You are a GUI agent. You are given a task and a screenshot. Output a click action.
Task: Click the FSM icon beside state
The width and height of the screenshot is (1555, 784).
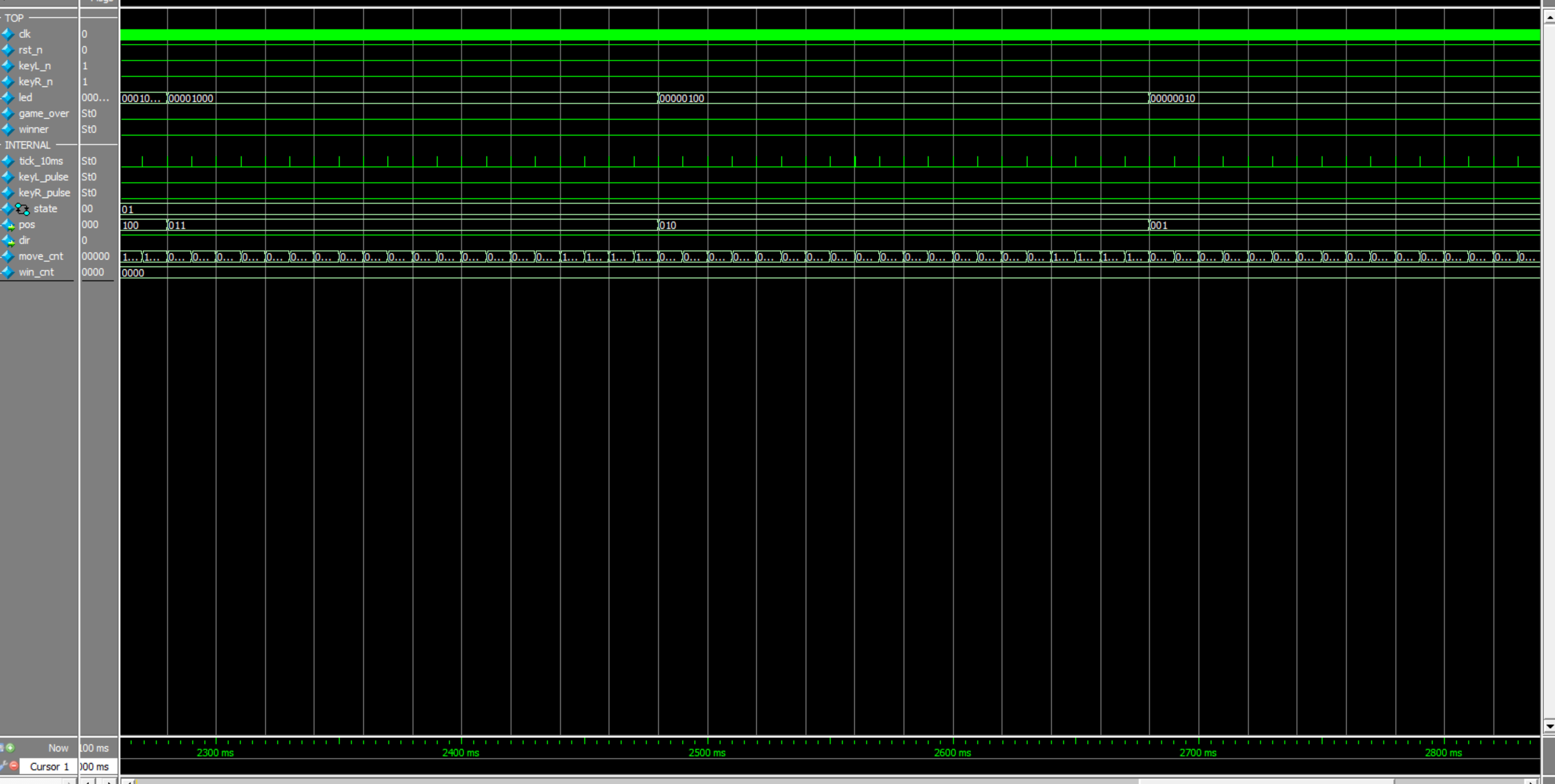(x=22, y=209)
